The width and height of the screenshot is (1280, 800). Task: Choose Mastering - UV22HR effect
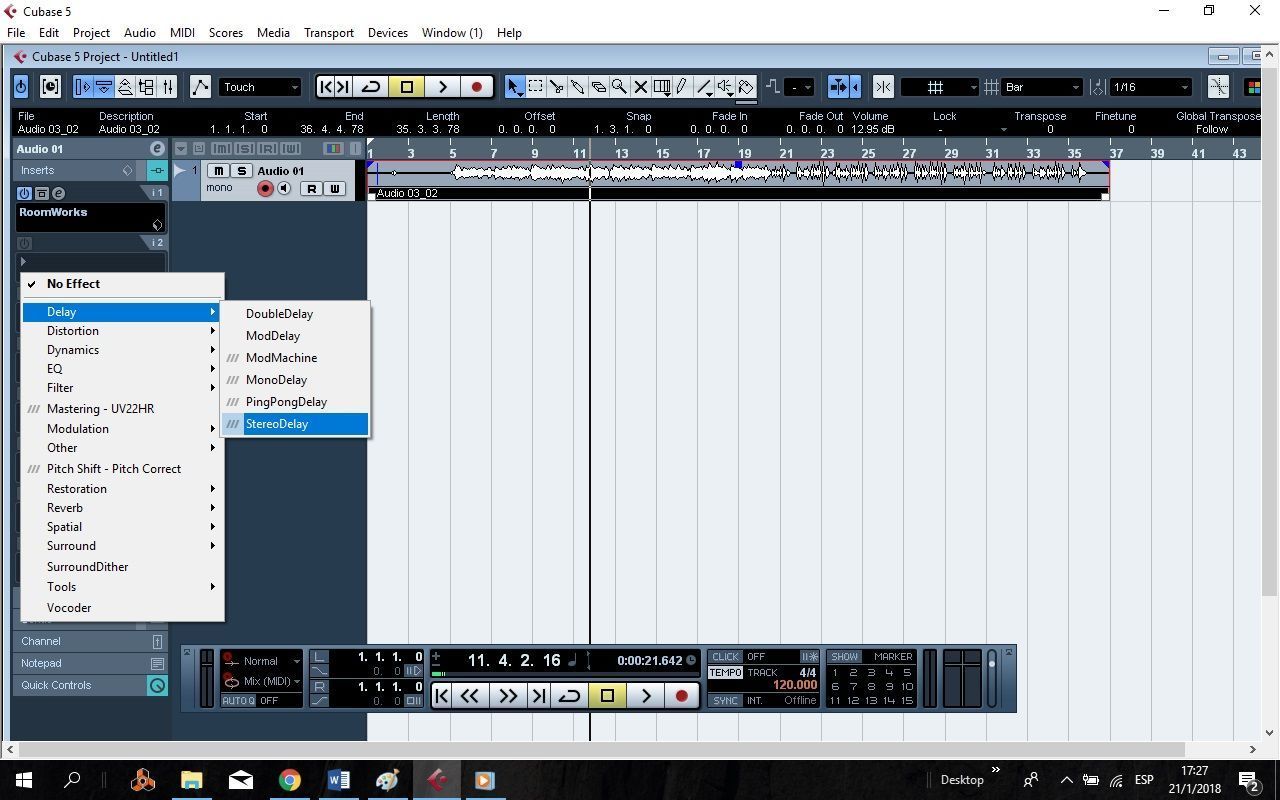121,409
